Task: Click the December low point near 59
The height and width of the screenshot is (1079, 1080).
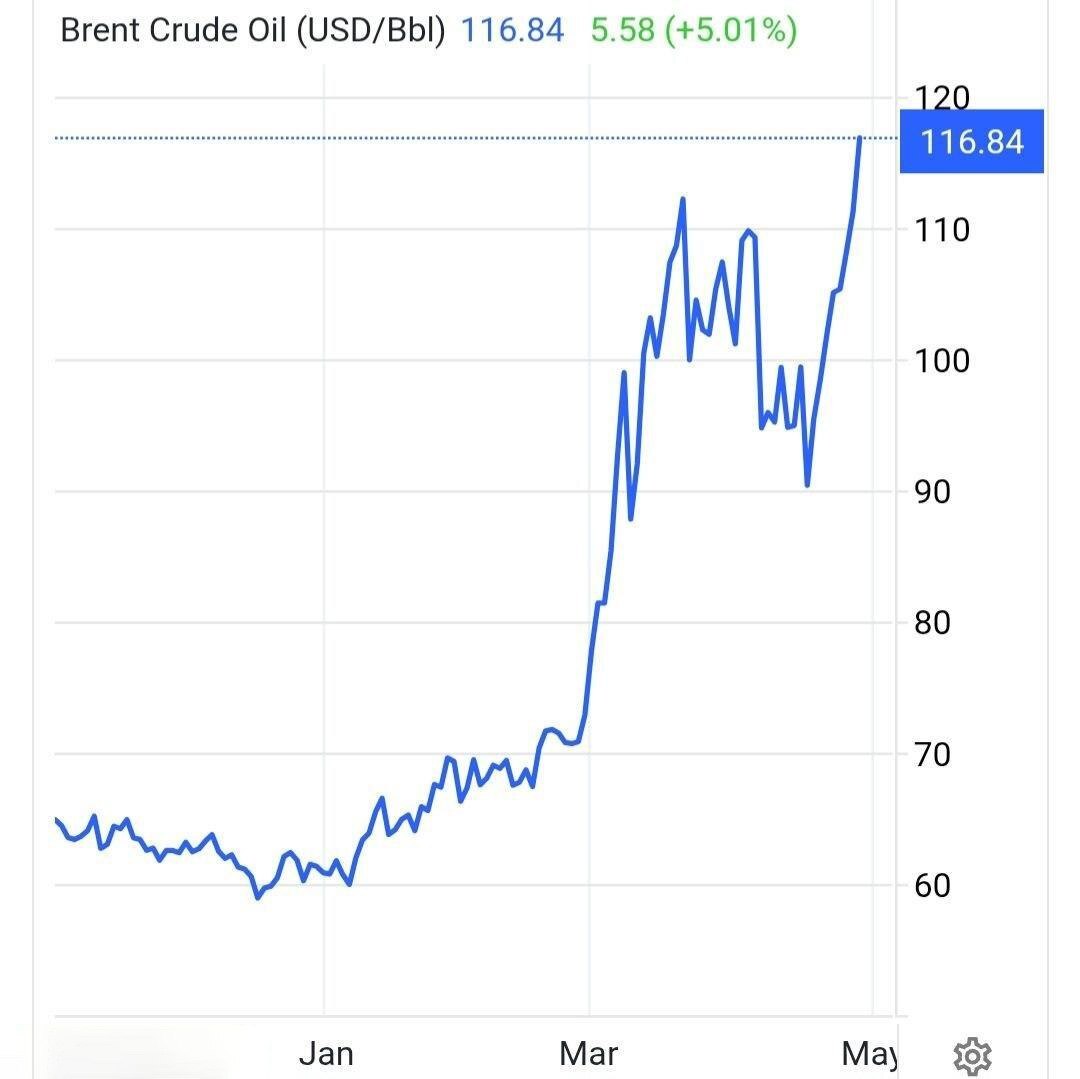Action: click(258, 897)
